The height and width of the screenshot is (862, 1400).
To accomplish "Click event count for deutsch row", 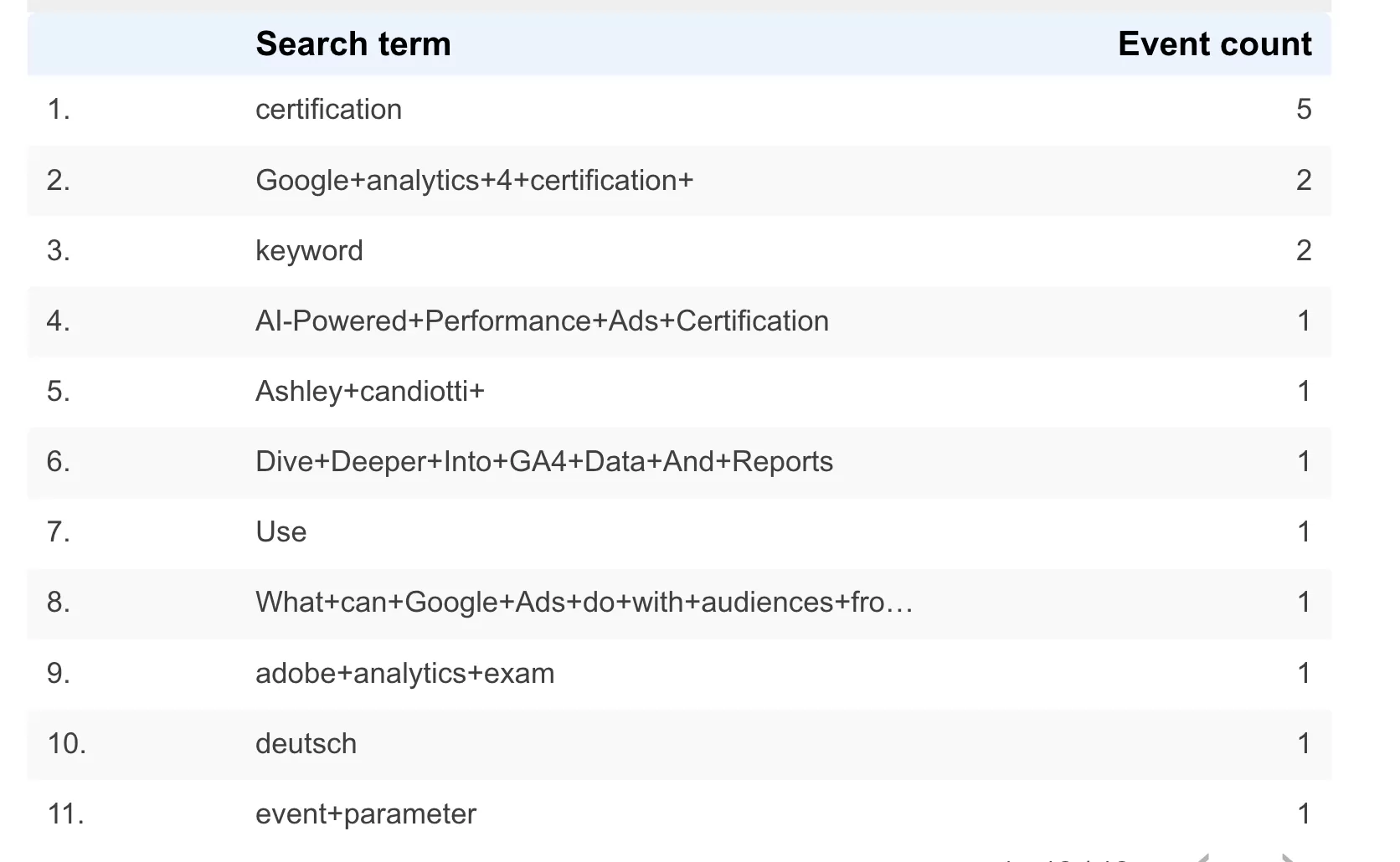I will [1304, 744].
